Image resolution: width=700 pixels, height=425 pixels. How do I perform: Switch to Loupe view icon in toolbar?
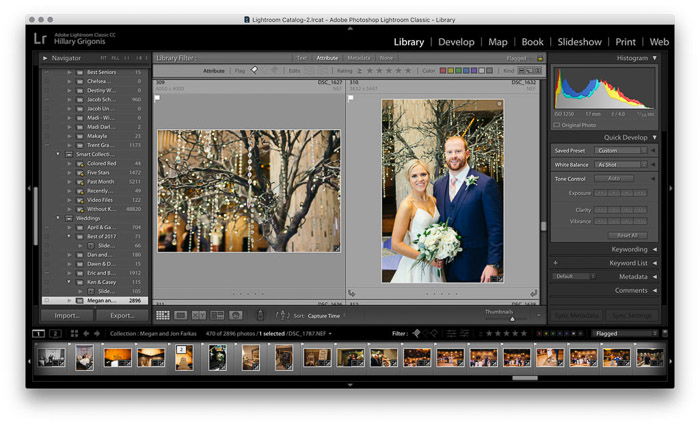click(x=181, y=315)
